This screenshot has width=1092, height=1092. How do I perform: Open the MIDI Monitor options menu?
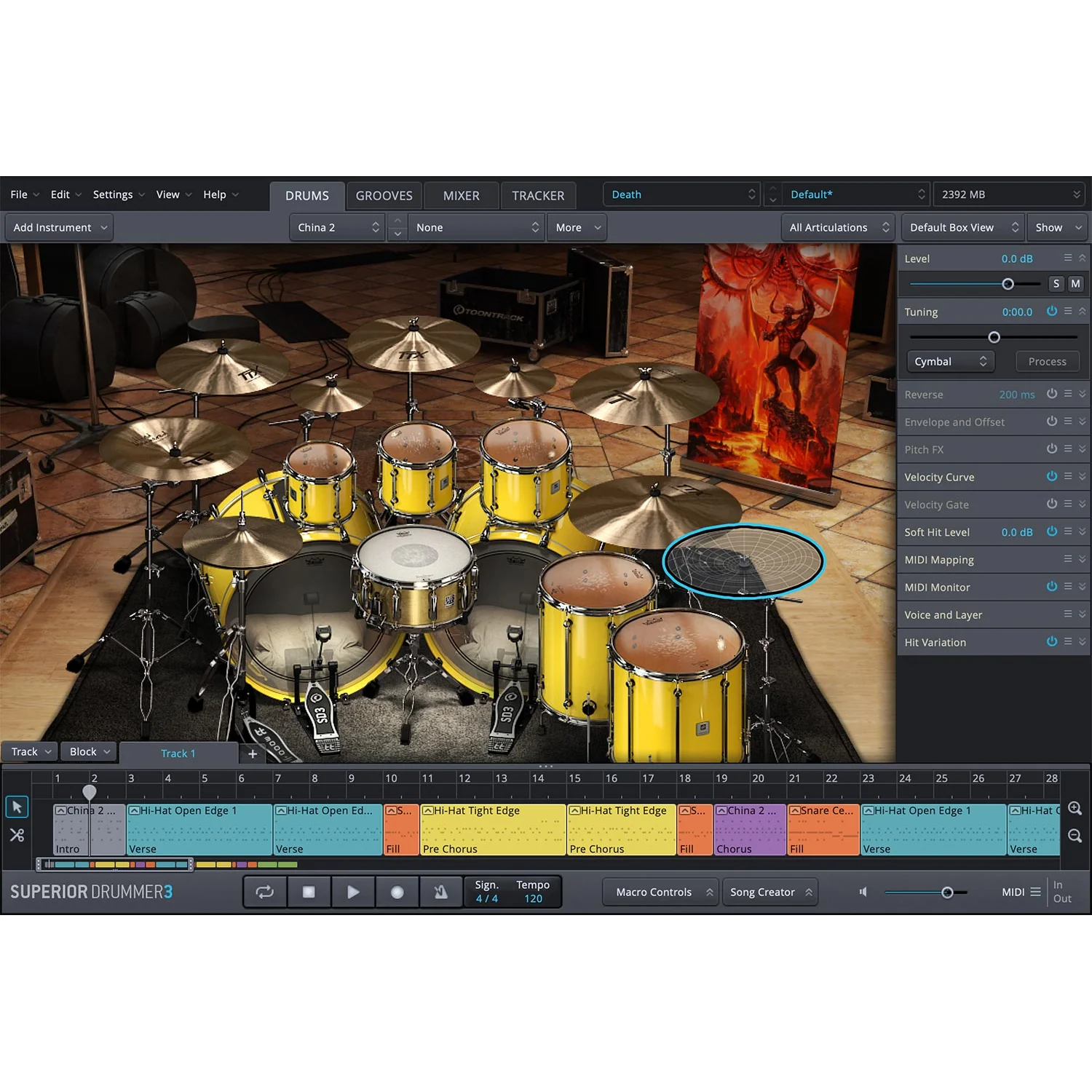(1067, 586)
